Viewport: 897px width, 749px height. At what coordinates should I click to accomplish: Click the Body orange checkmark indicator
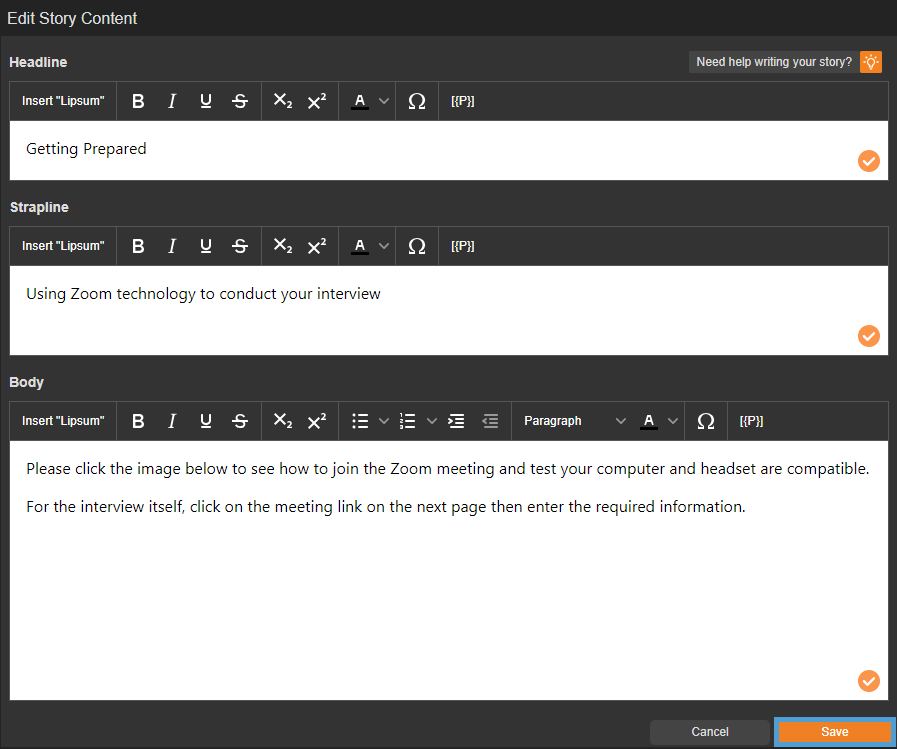(869, 681)
